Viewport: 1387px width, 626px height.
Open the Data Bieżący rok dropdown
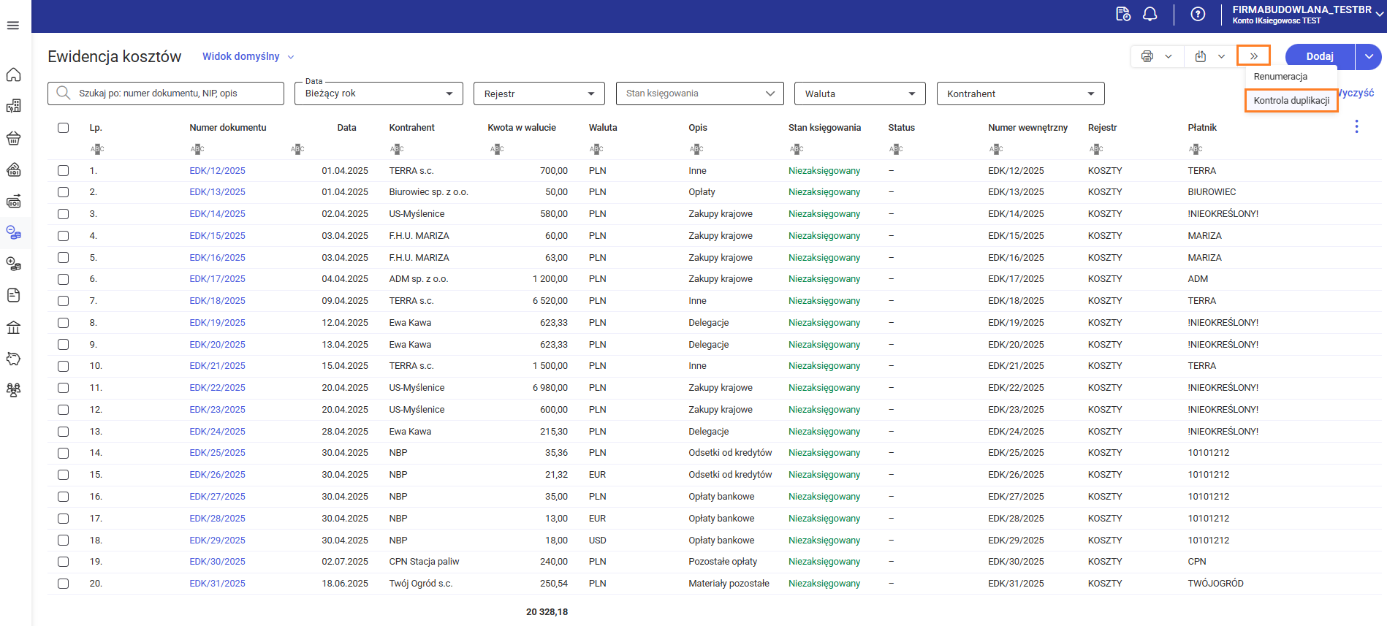pos(379,93)
